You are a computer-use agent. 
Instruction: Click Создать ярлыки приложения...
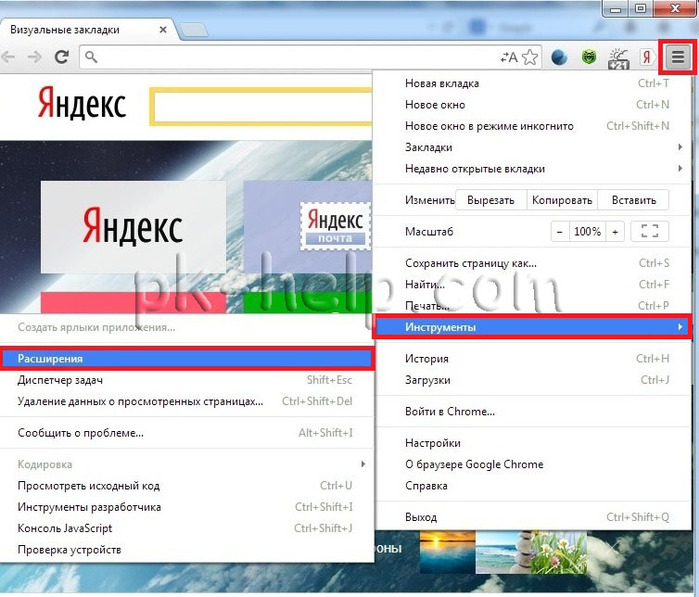pos(186,327)
